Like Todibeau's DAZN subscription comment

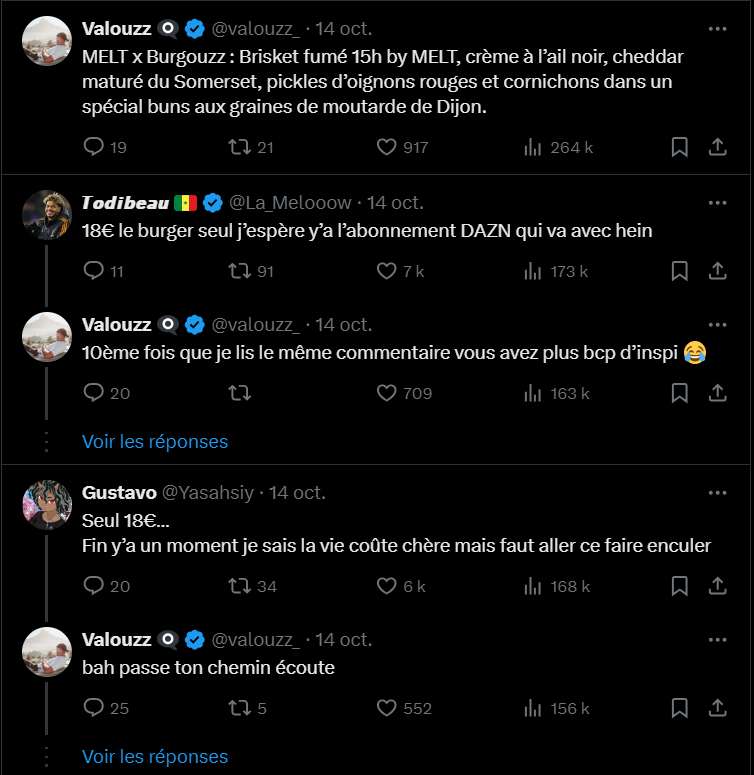tap(387, 270)
